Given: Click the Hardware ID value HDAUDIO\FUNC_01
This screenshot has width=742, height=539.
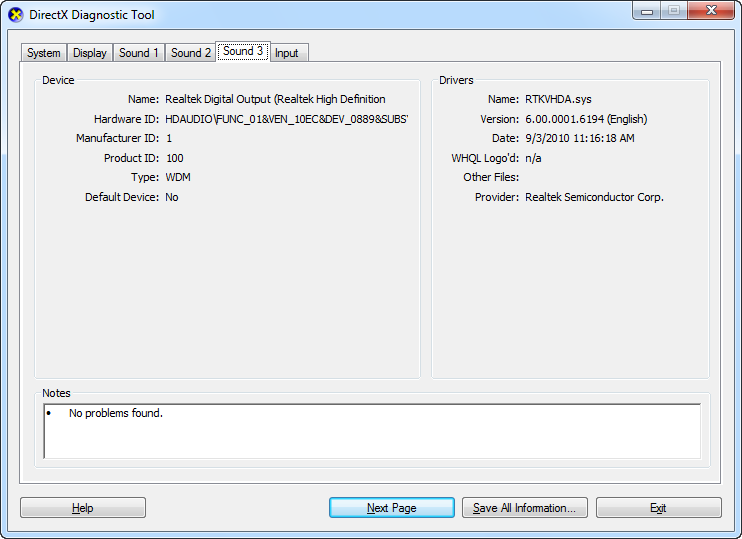Looking at the screenshot, I should 287,119.
